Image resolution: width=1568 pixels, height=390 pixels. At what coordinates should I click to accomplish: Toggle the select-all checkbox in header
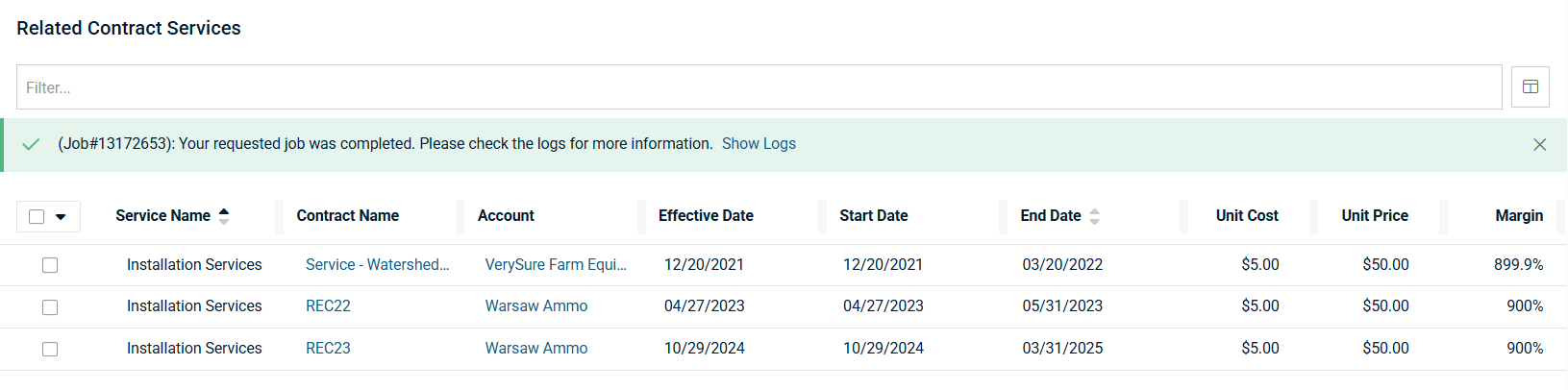[37, 216]
